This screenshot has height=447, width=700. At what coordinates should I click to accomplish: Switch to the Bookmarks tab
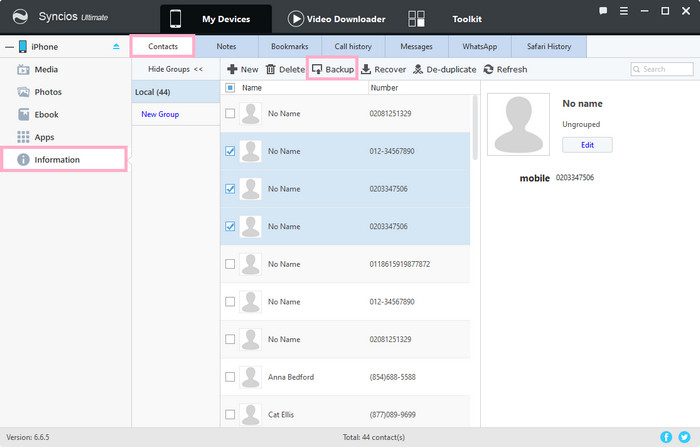pyautogui.click(x=290, y=46)
